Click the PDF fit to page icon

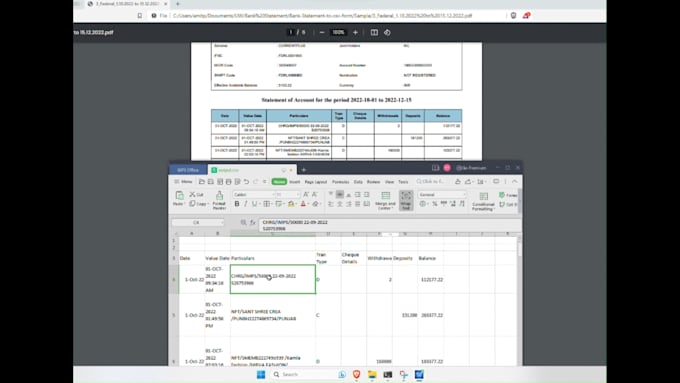tap(374, 33)
